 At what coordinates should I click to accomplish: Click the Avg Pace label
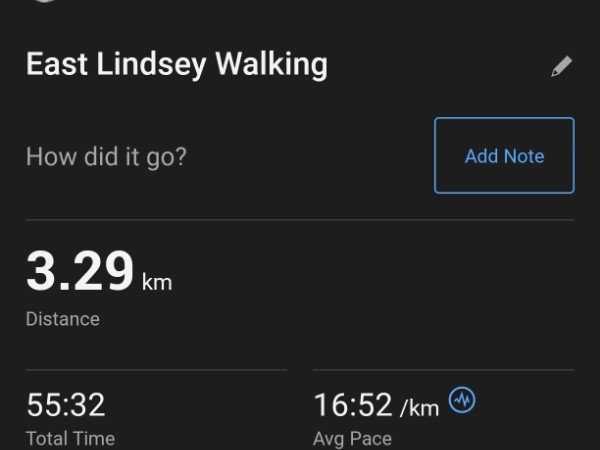point(352,439)
